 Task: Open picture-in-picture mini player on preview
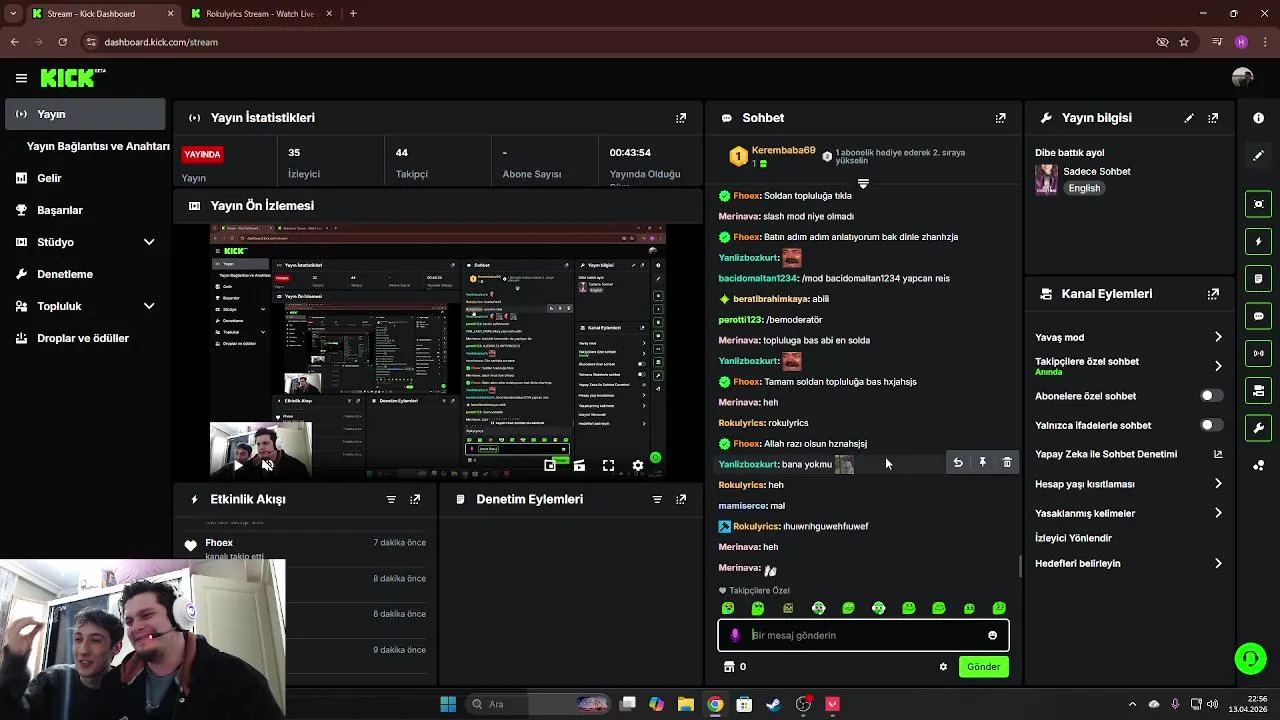pyautogui.click(x=550, y=465)
